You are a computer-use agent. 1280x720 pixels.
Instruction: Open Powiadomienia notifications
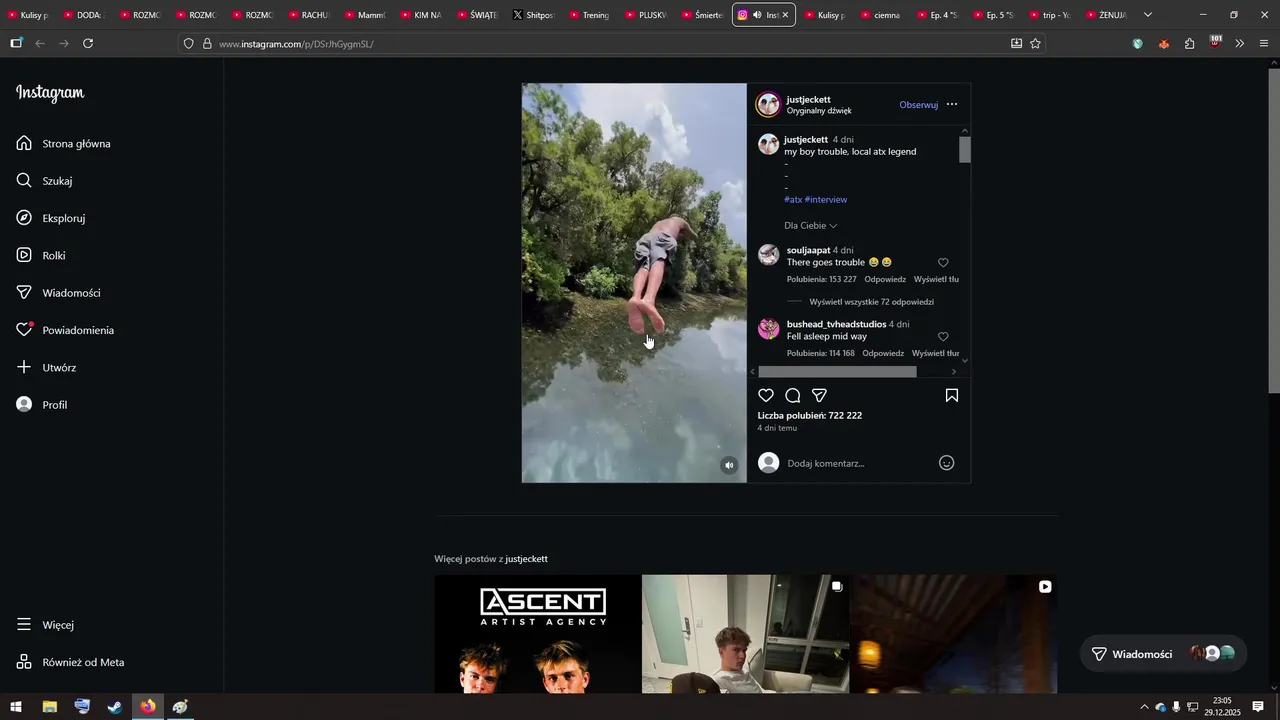[66, 330]
